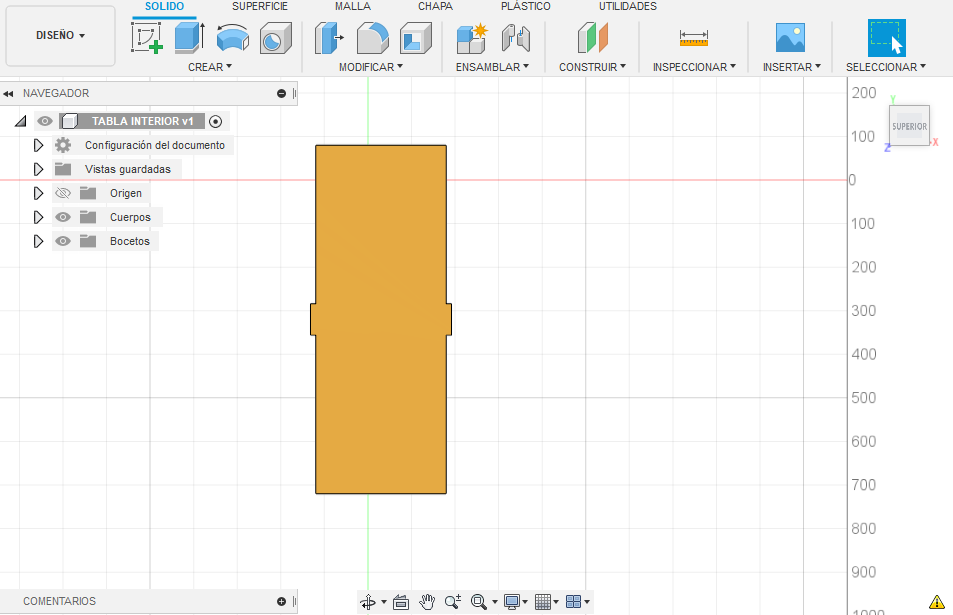Select the Vistas guardadas folder label
The image size is (953, 615).
[128, 170]
